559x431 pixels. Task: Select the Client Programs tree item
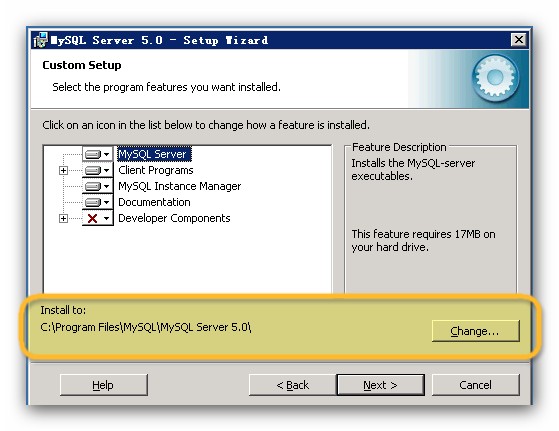tap(156, 170)
